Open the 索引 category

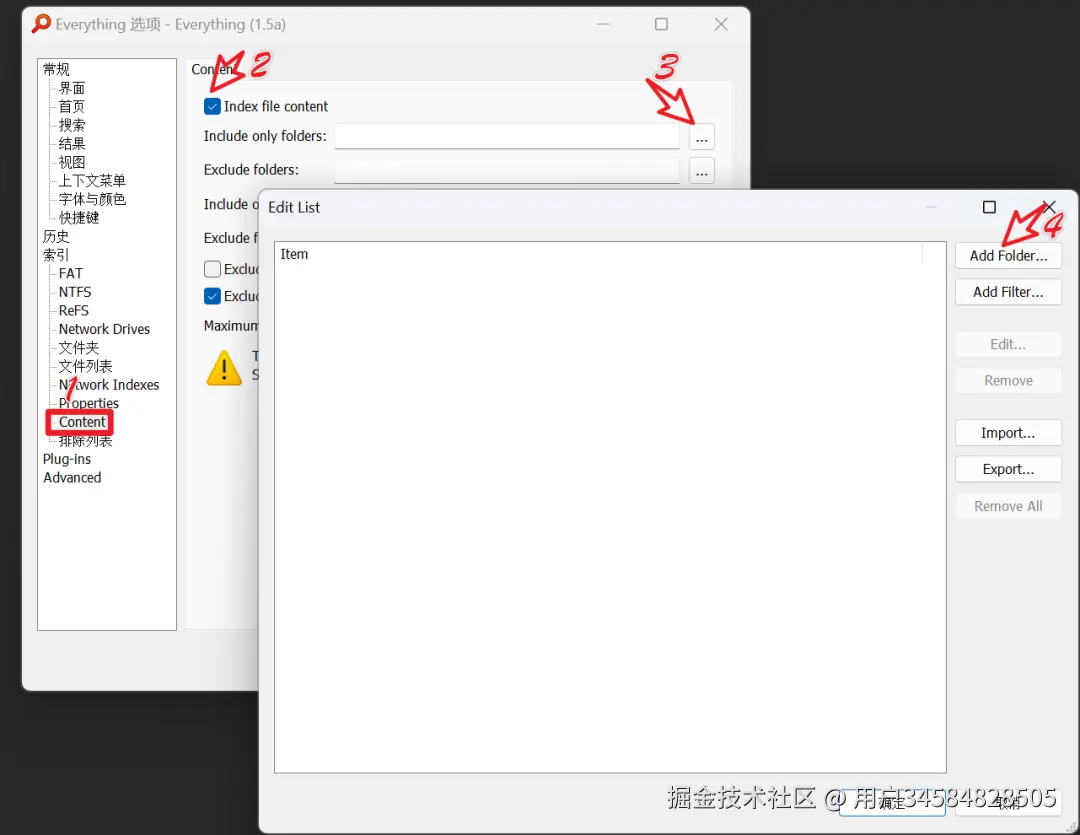pos(56,256)
